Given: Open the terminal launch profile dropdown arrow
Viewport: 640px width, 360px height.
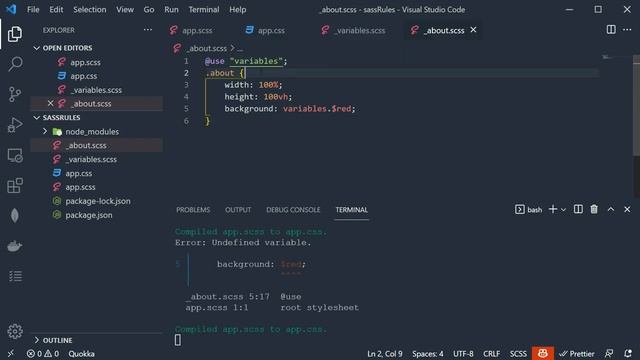Looking at the screenshot, I should (563, 209).
